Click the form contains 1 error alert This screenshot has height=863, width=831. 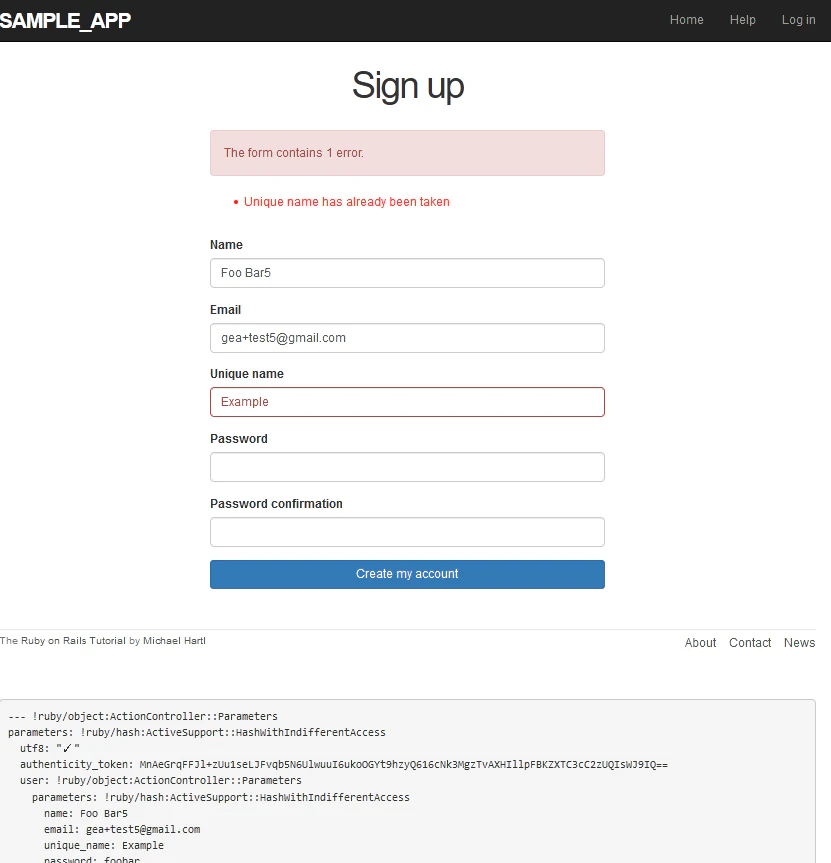pos(407,153)
